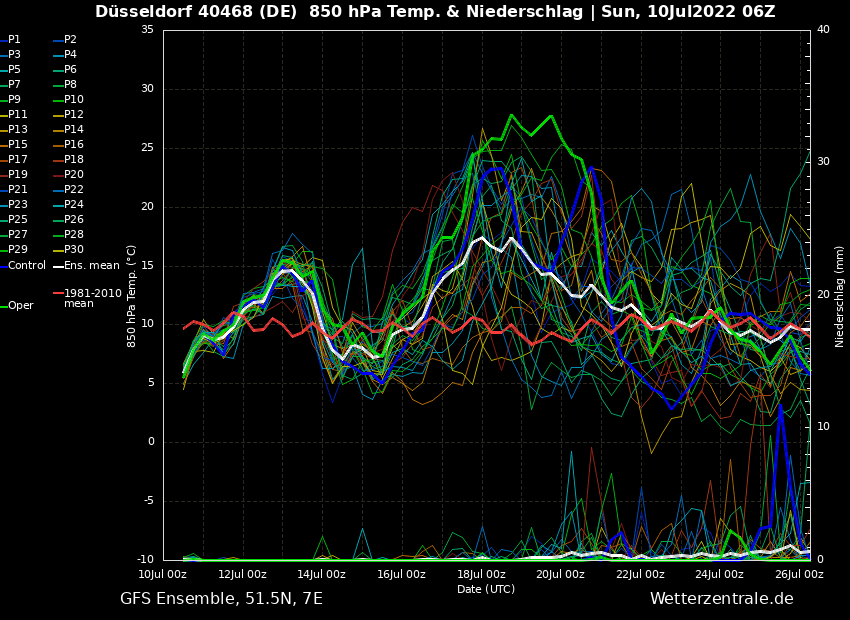Click the 26Jul 00z x-axis label
This screenshot has width=850, height=620.
coord(798,575)
